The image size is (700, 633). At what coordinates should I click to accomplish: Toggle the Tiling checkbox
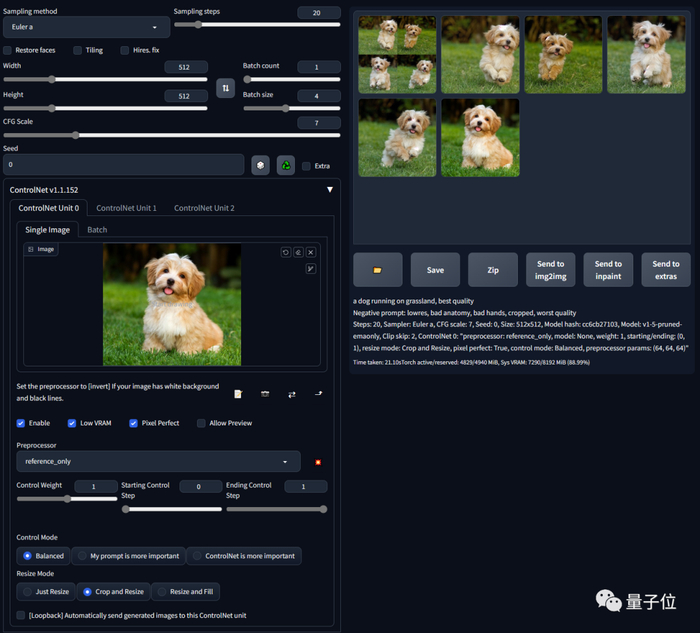pyautogui.click(x=78, y=50)
